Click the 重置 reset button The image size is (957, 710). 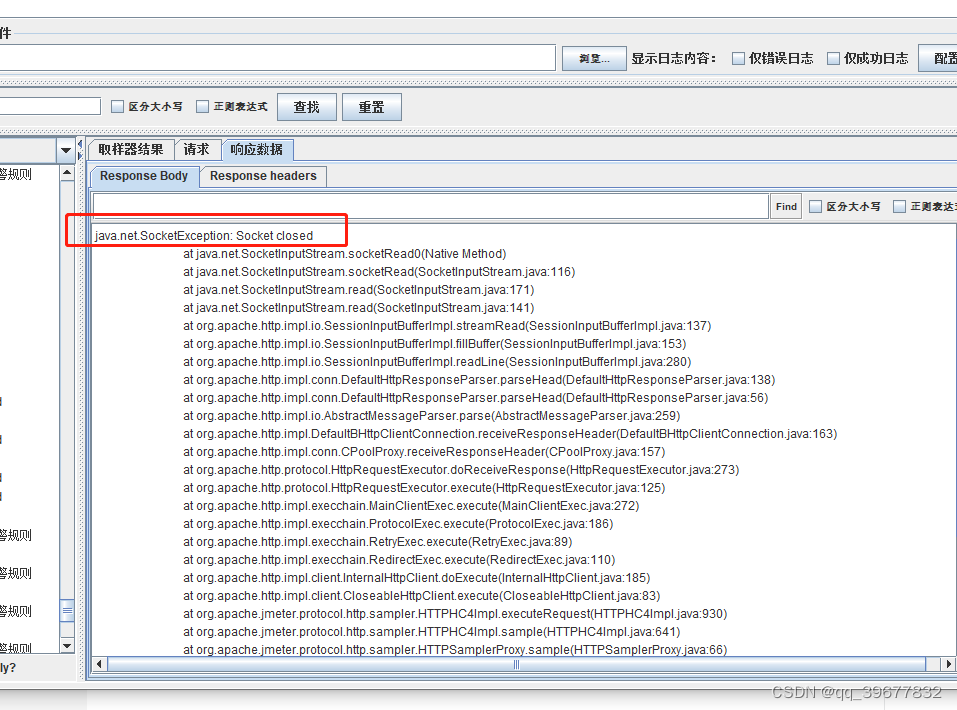(x=372, y=107)
